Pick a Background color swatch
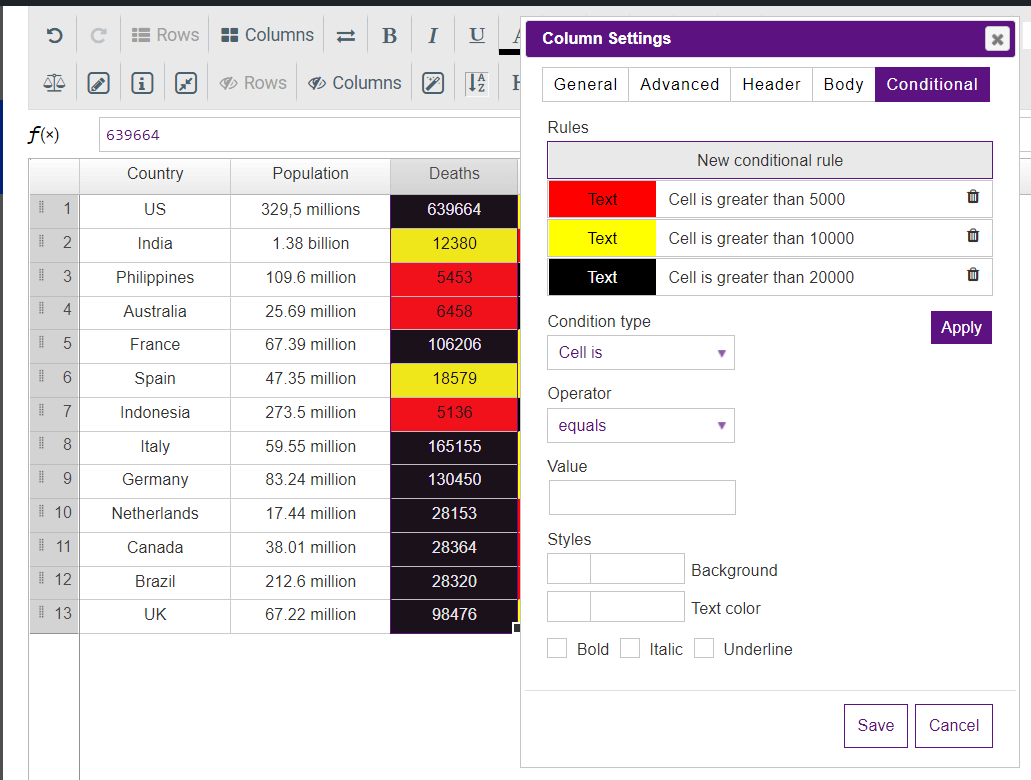1031x780 pixels. [x=568, y=568]
